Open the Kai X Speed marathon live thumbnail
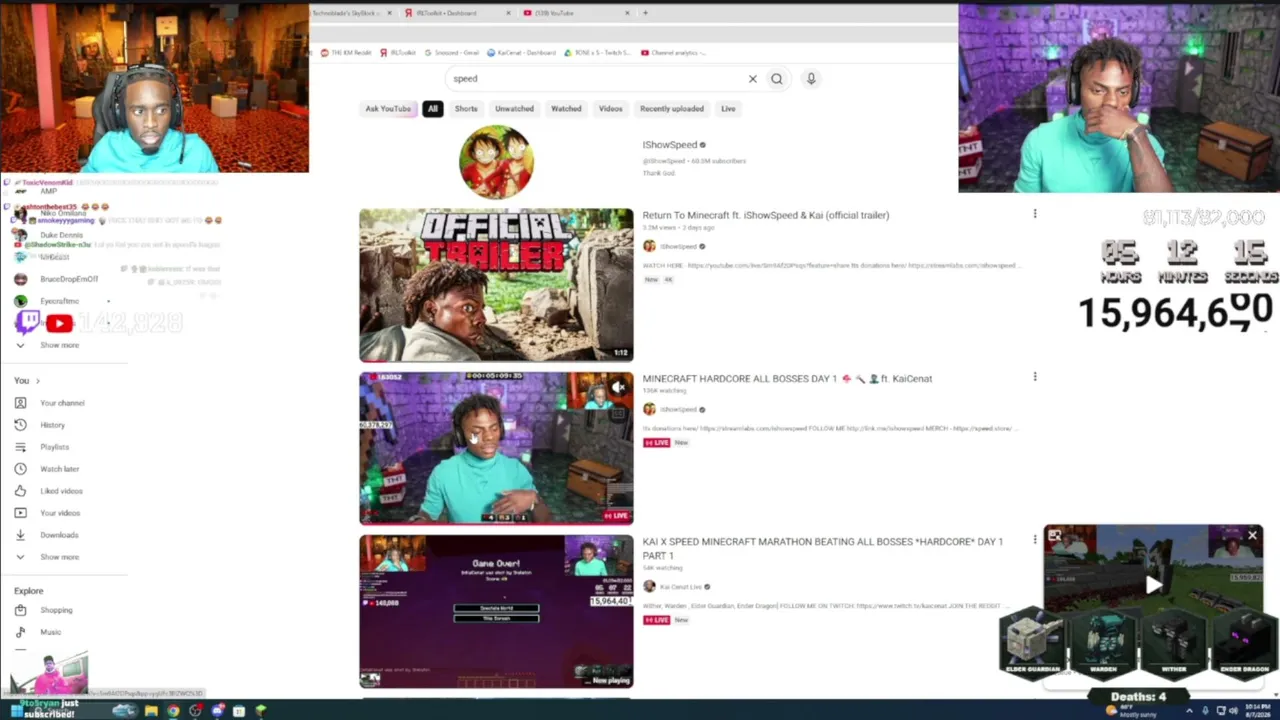 (496, 612)
